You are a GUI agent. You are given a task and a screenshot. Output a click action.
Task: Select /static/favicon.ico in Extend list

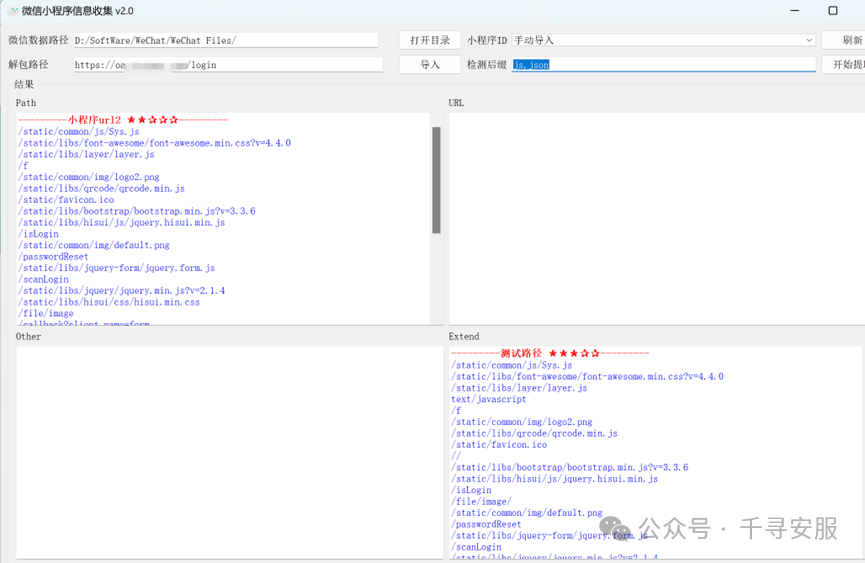[499, 444]
